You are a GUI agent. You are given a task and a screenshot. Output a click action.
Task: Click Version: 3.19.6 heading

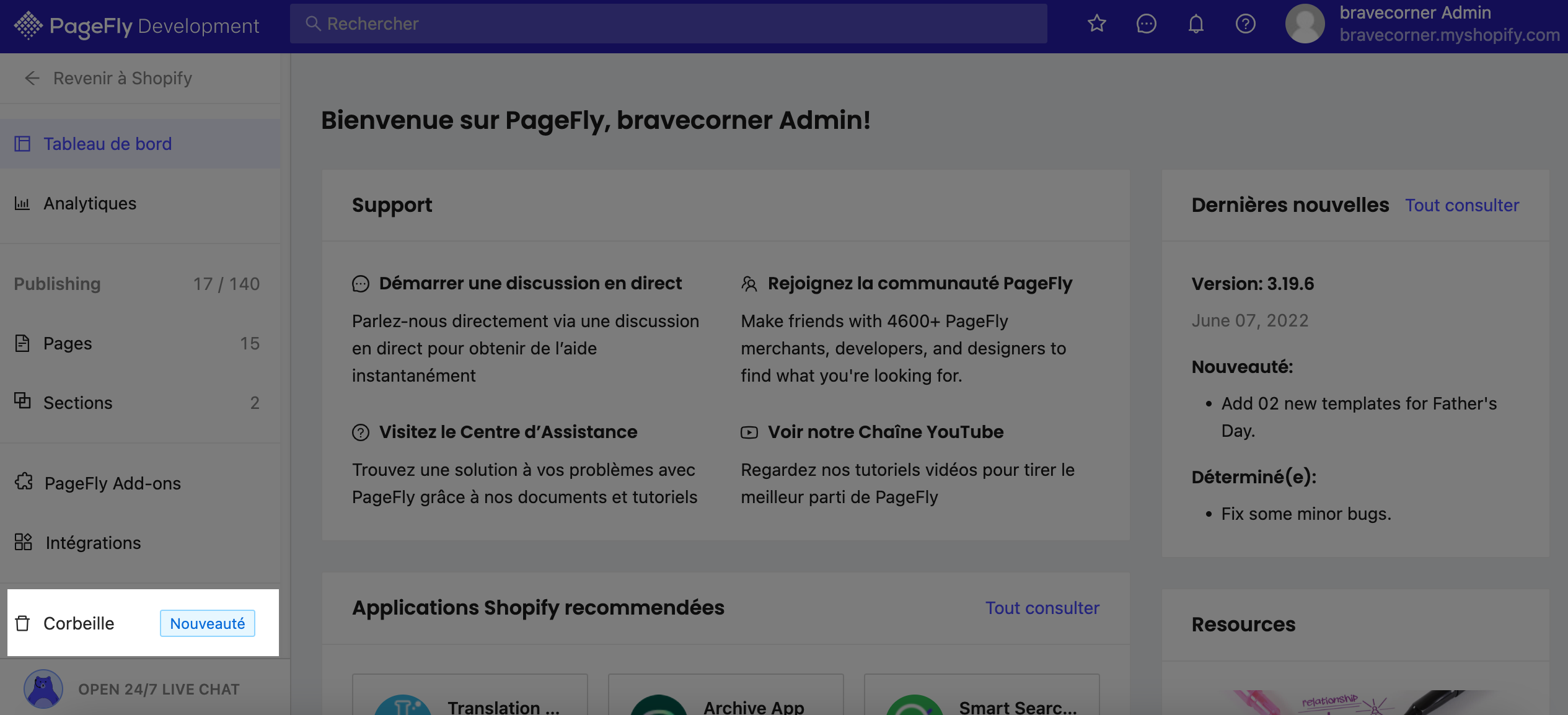point(1253,284)
